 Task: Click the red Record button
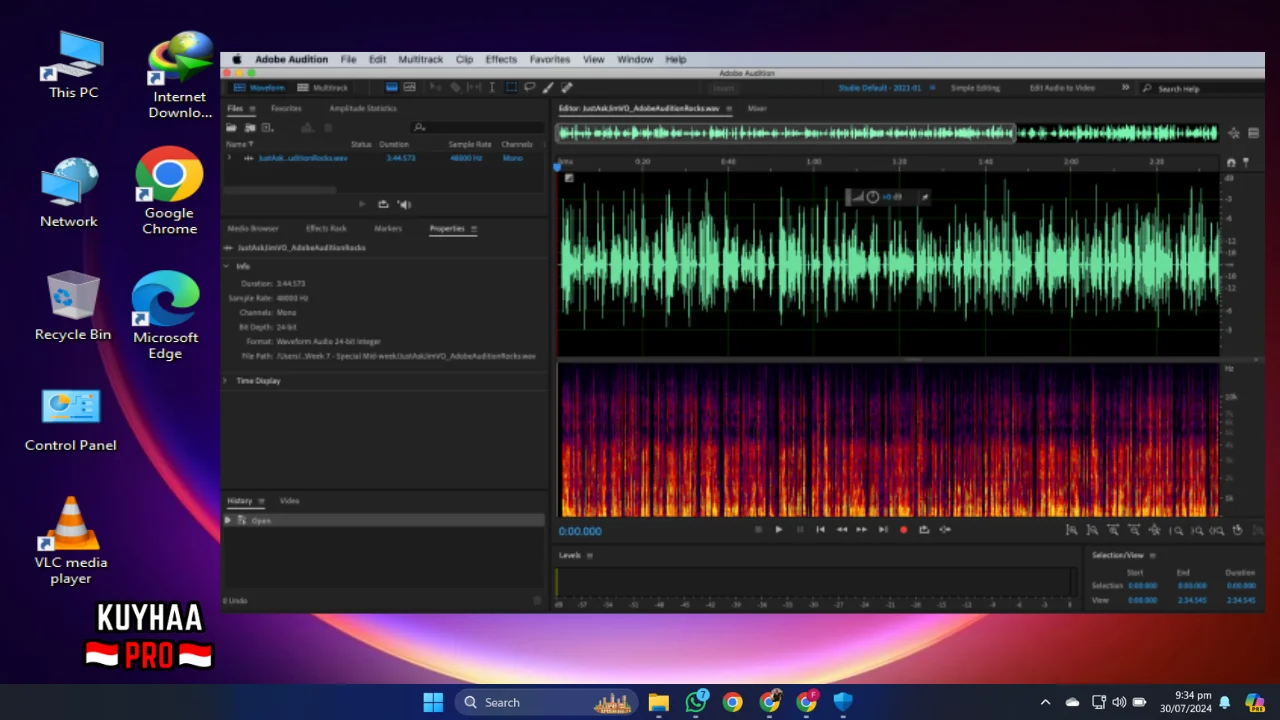point(904,529)
